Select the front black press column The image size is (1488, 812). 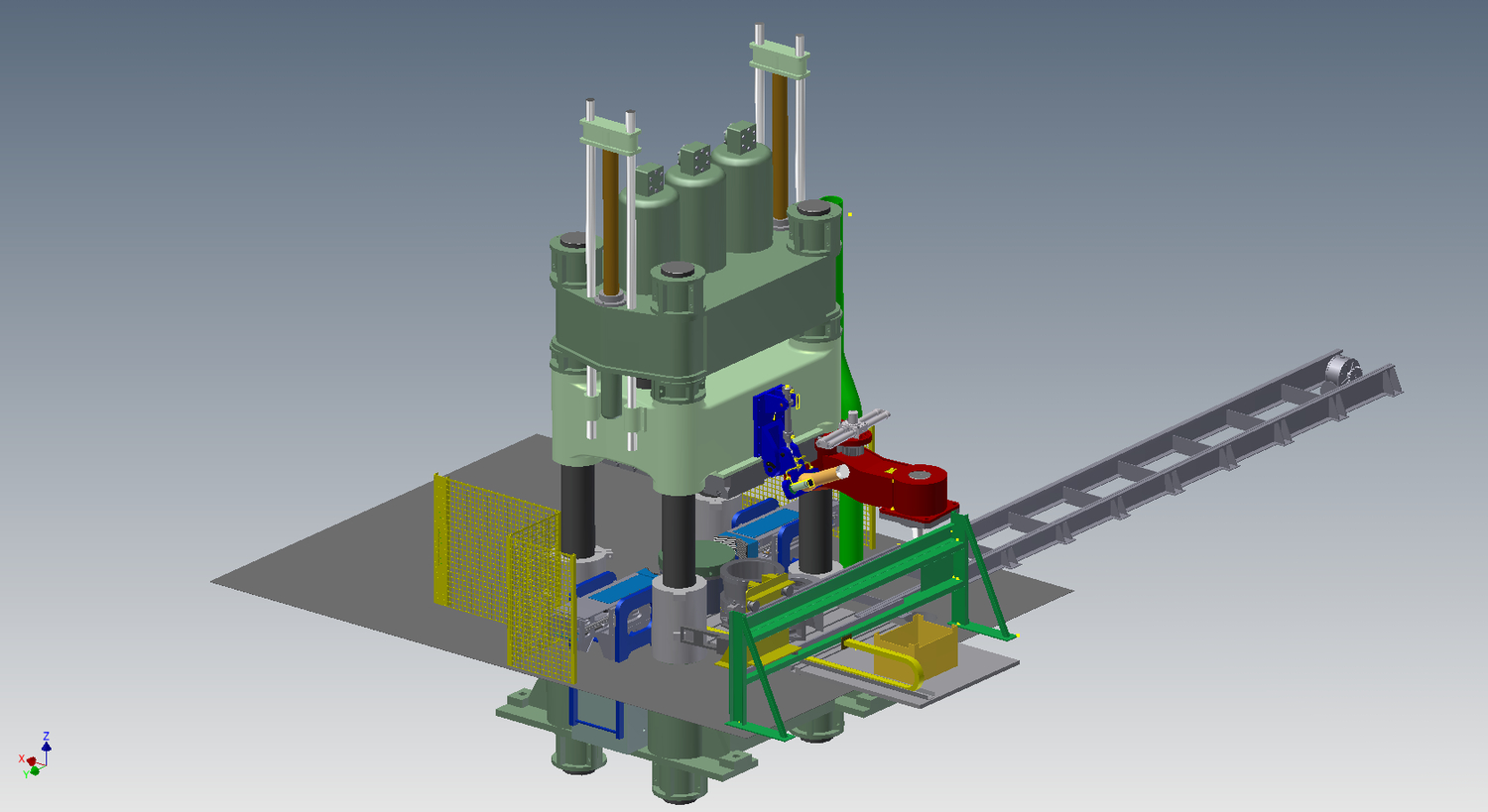(x=679, y=540)
